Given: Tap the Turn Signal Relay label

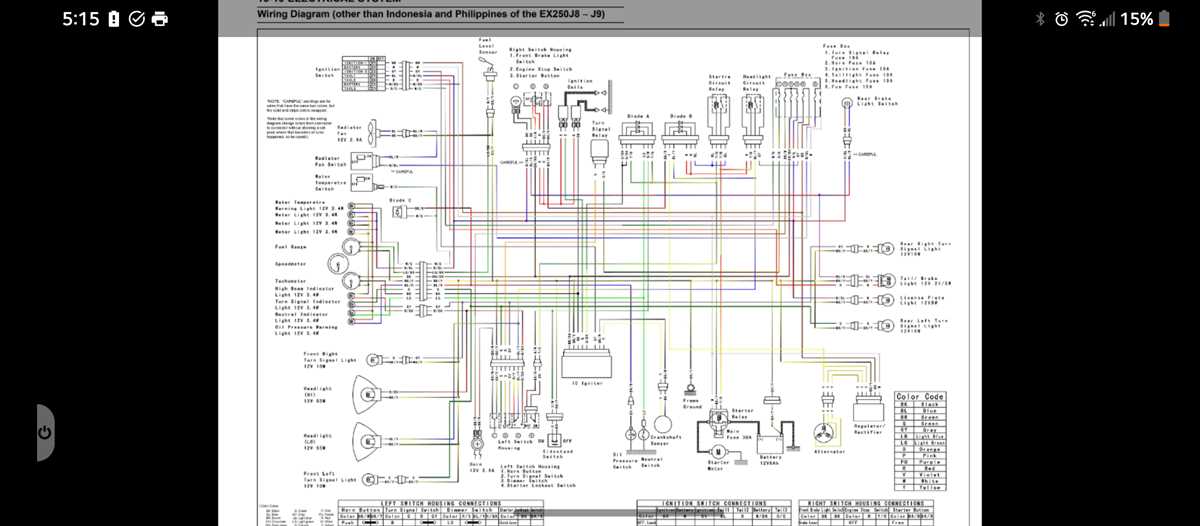Looking at the screenshot, I should 602,128.
